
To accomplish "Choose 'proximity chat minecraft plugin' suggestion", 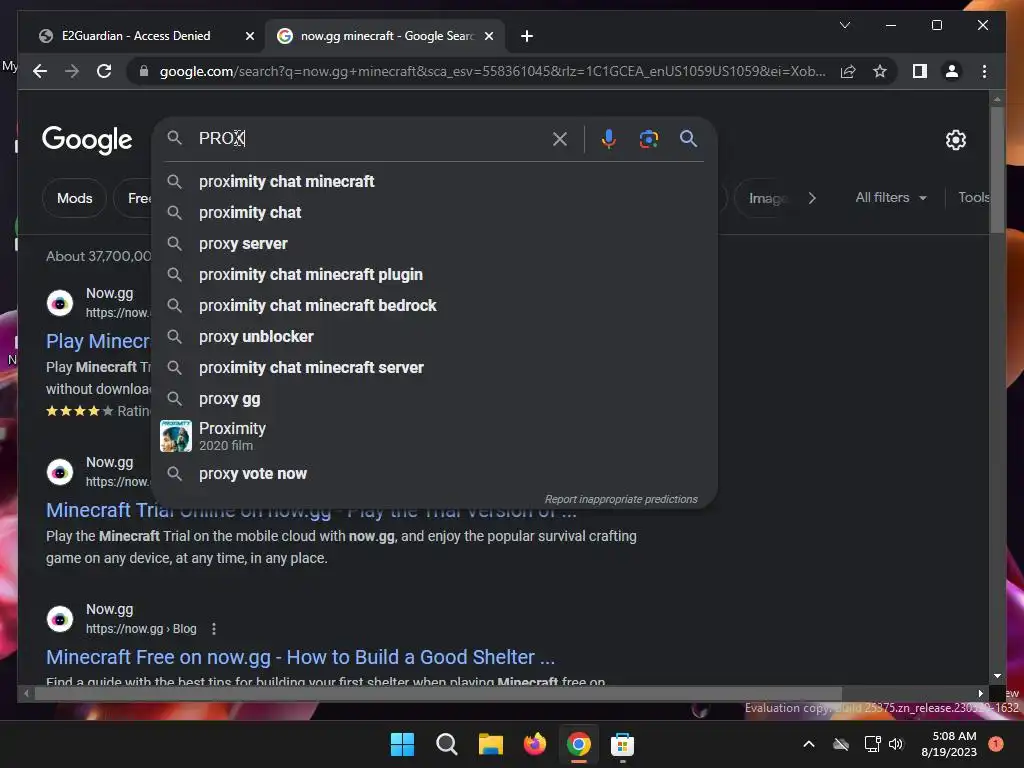I will point(434,274).
